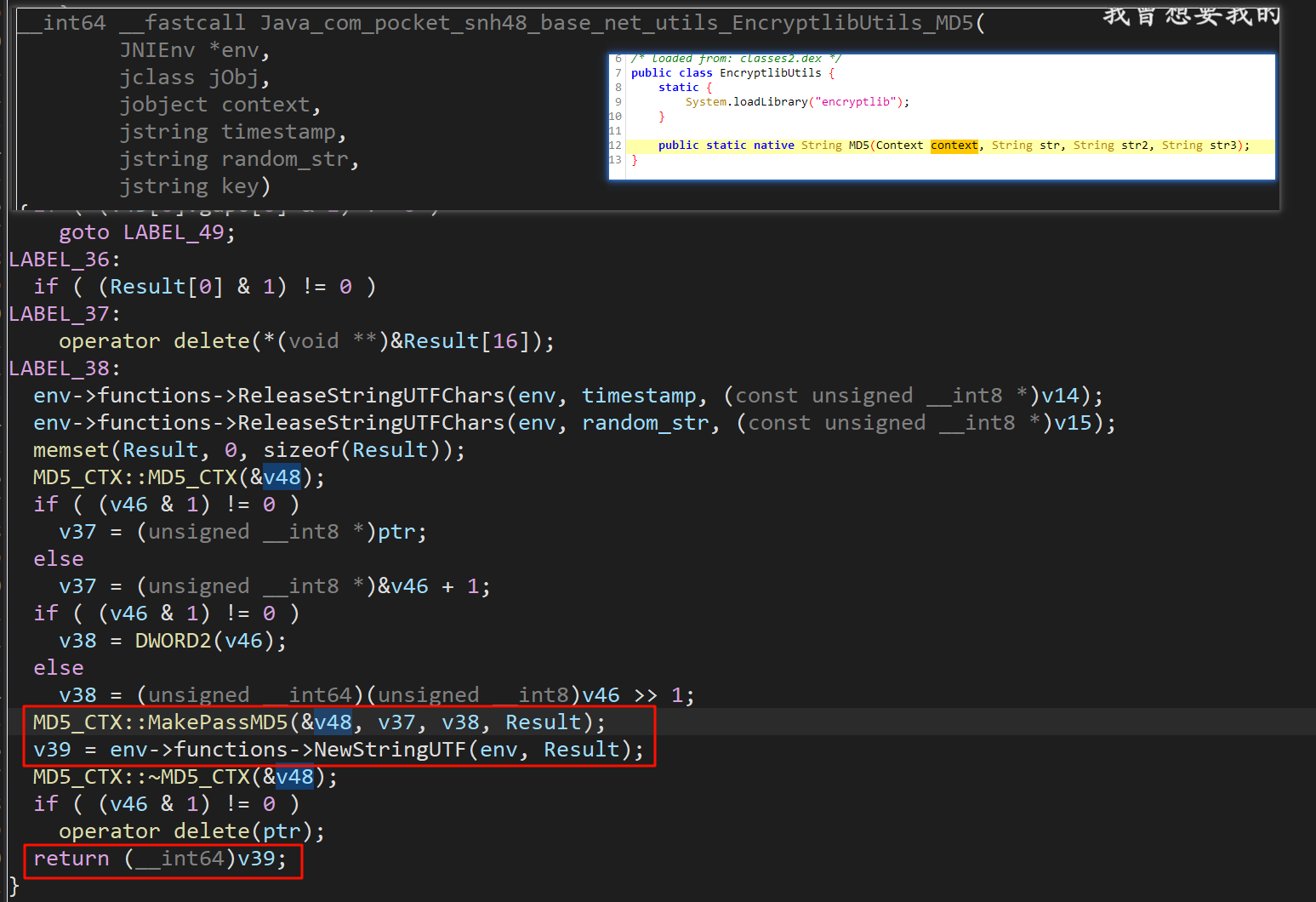Viewport: 1316px width, 902px height.
Task: Click the EncryptlibUtils class name in Java snippet
Action: pyautogui.click(x=770, y=73)
